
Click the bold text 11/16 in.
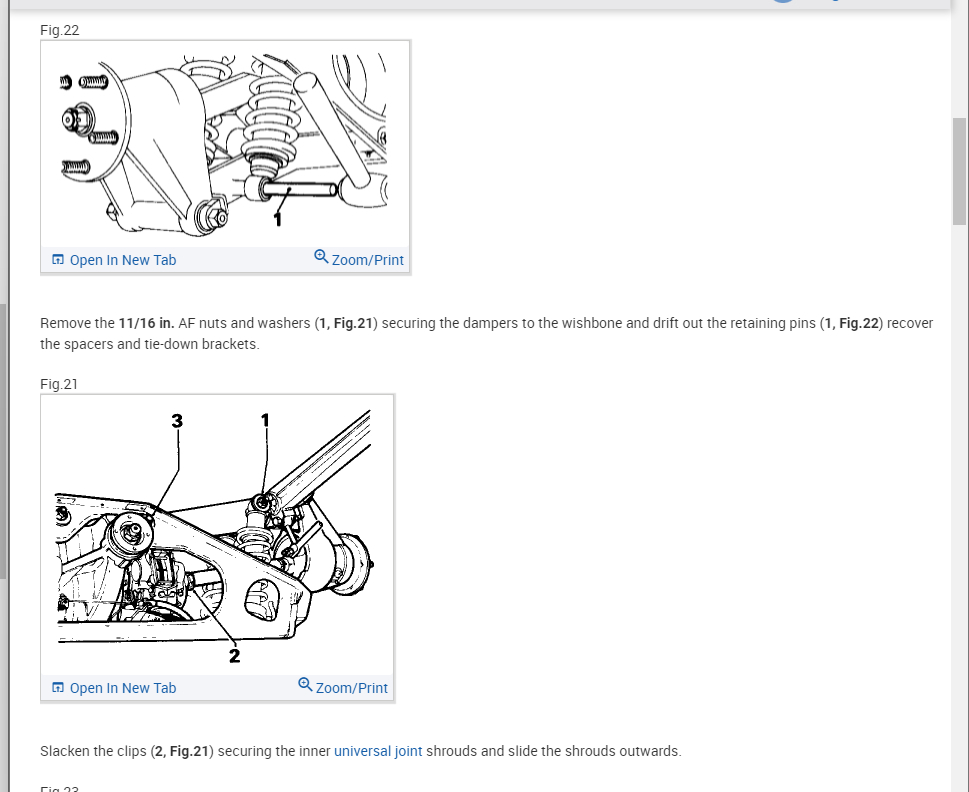click(146, 323)
